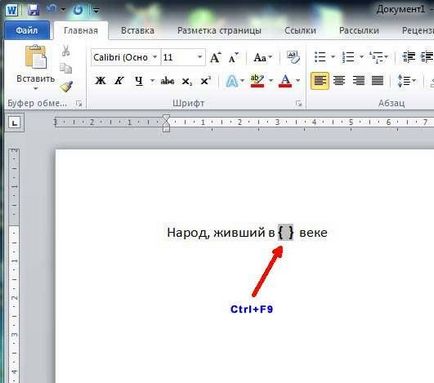The height and width of the screenshot is (383, 434).
Task: Open the Файл tab
Action: (x=27, y=31)
